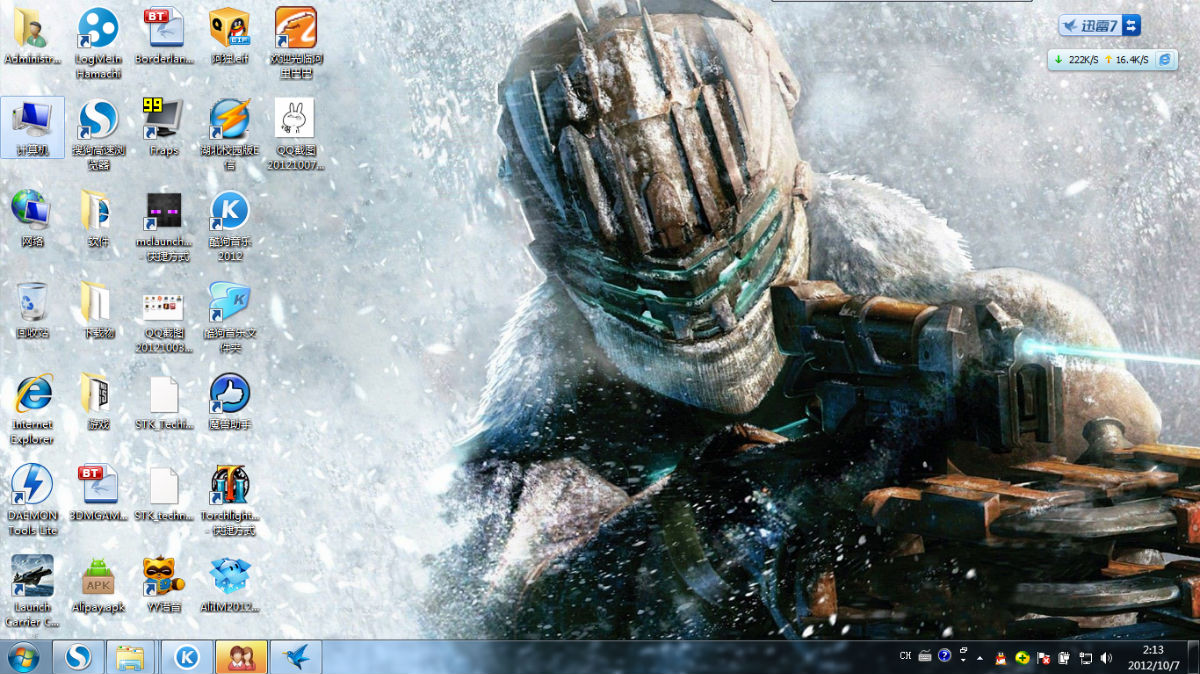
Task: Open the Administrator user folder icon
Action: point(32,36)
